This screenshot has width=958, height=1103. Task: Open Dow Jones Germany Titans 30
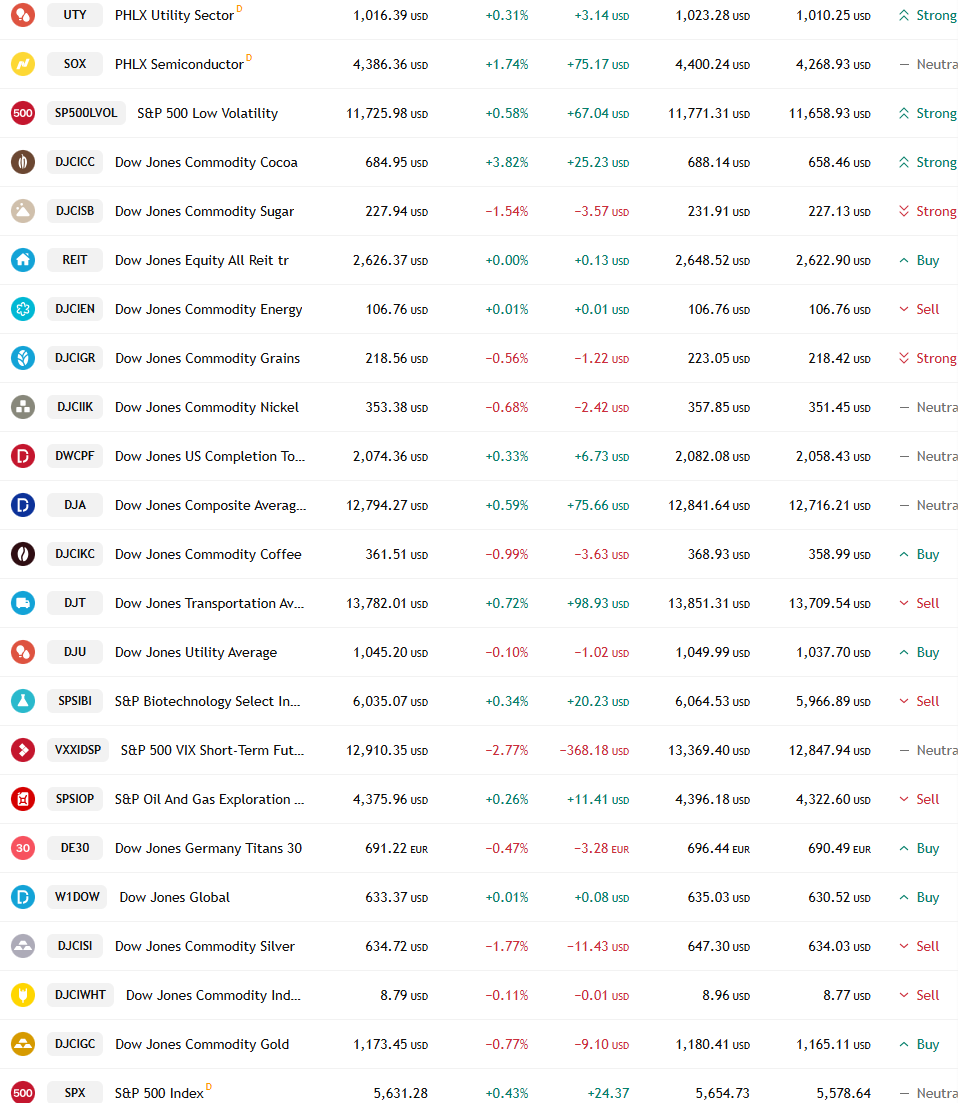coord(208,848)
